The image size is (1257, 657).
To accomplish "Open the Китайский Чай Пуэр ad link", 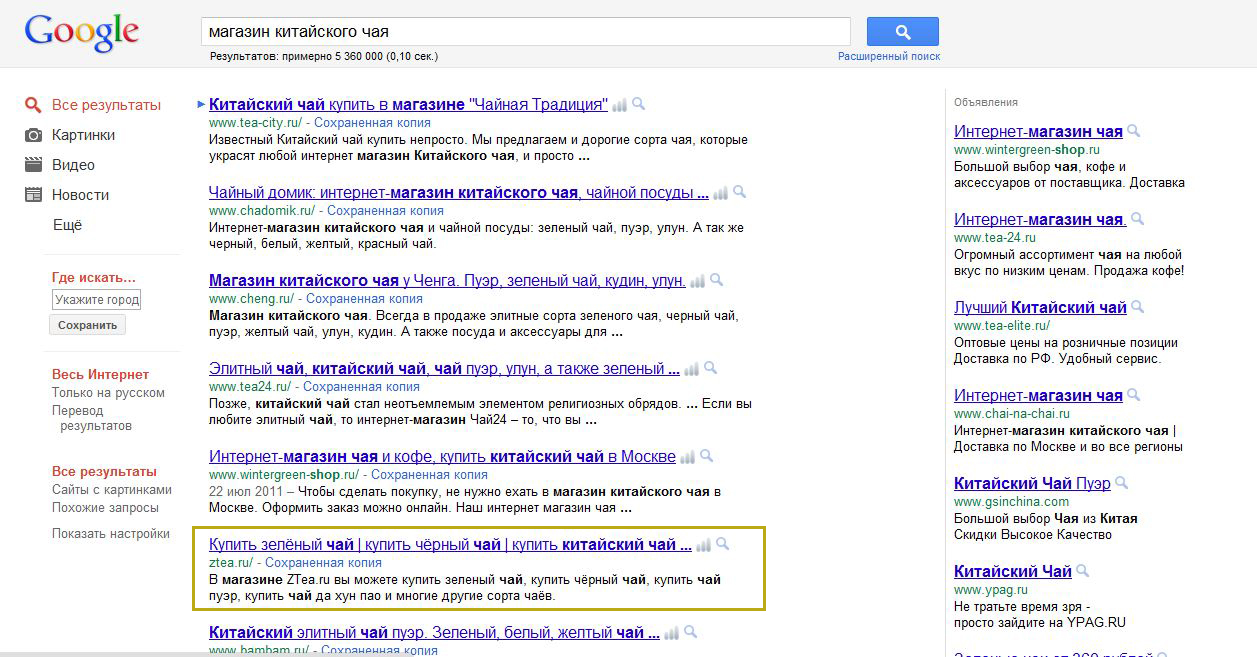I will (x=1032, y=483).
